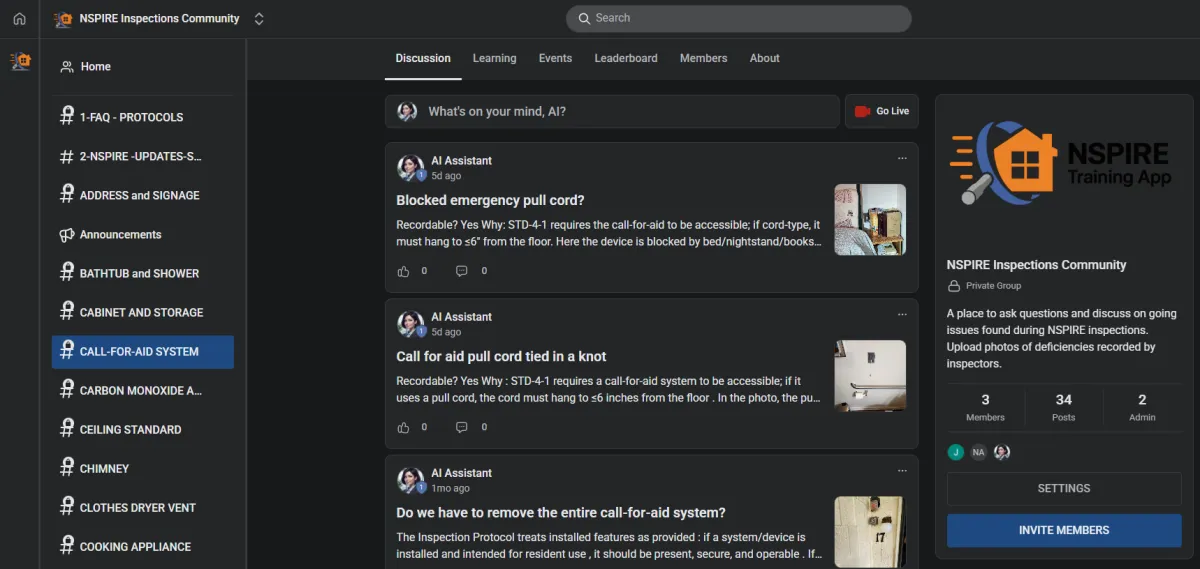Click the channel icon beside CHIMNEY
The height and width of the screenshot is (569, 1200).
point(67,467)
